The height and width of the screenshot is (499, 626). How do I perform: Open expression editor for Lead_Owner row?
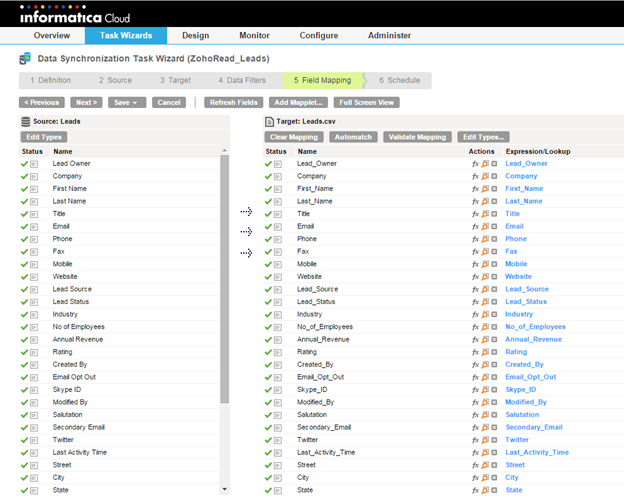[475, 164]
